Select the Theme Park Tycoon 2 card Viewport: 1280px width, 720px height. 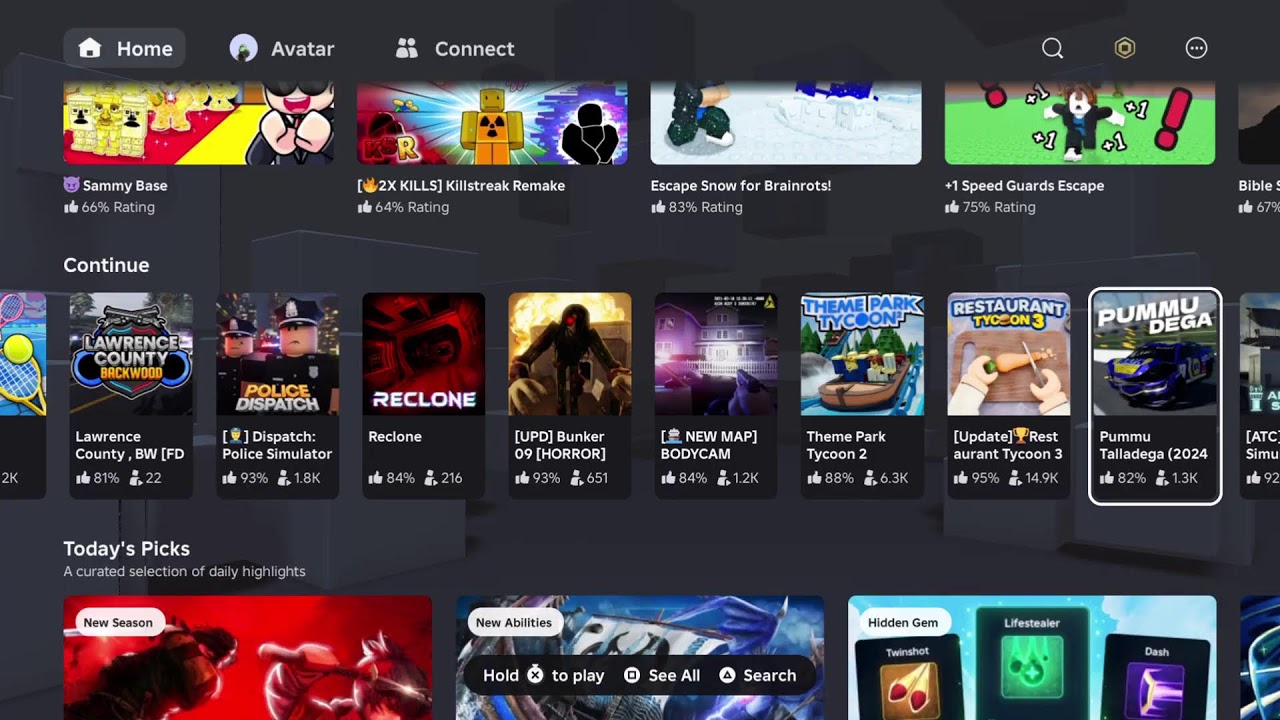coord(863,396)
